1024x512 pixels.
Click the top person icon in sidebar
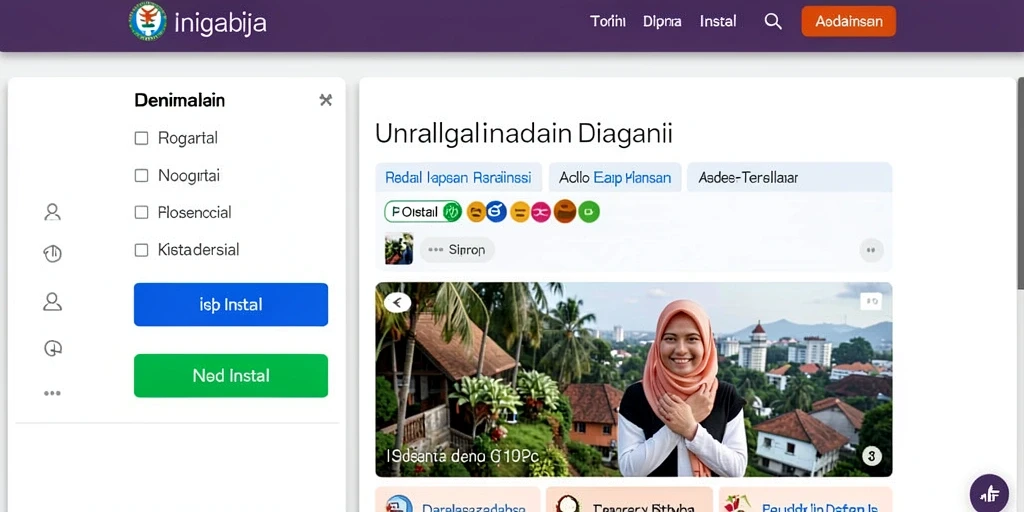pyautogui.click(x=52, y=212)
